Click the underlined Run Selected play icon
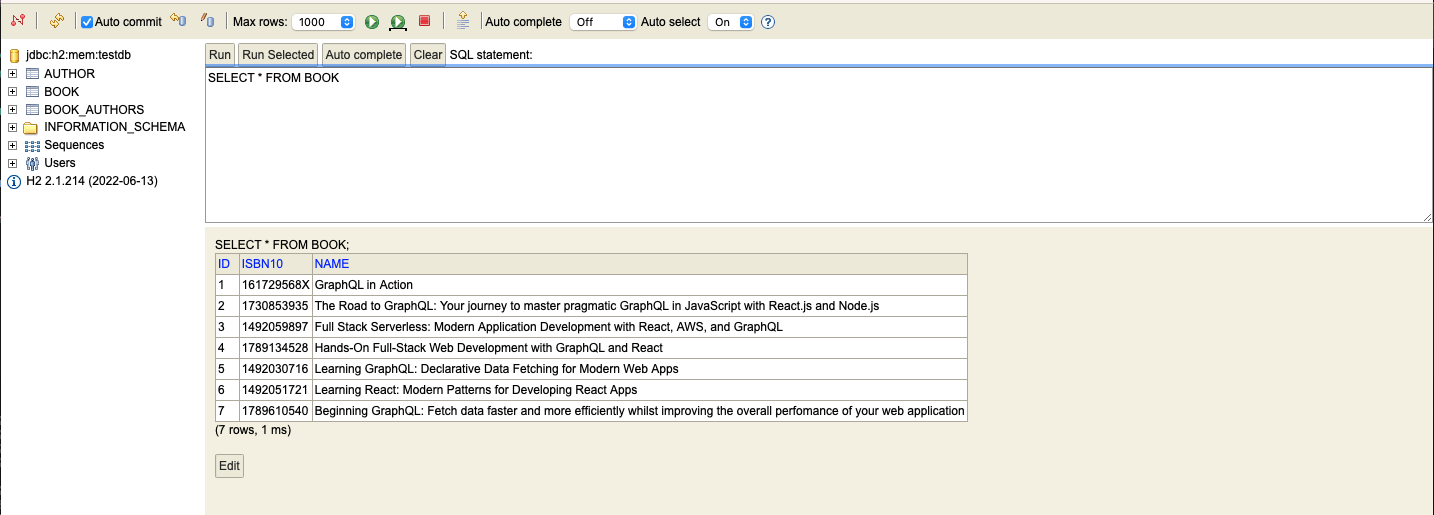 398,22
